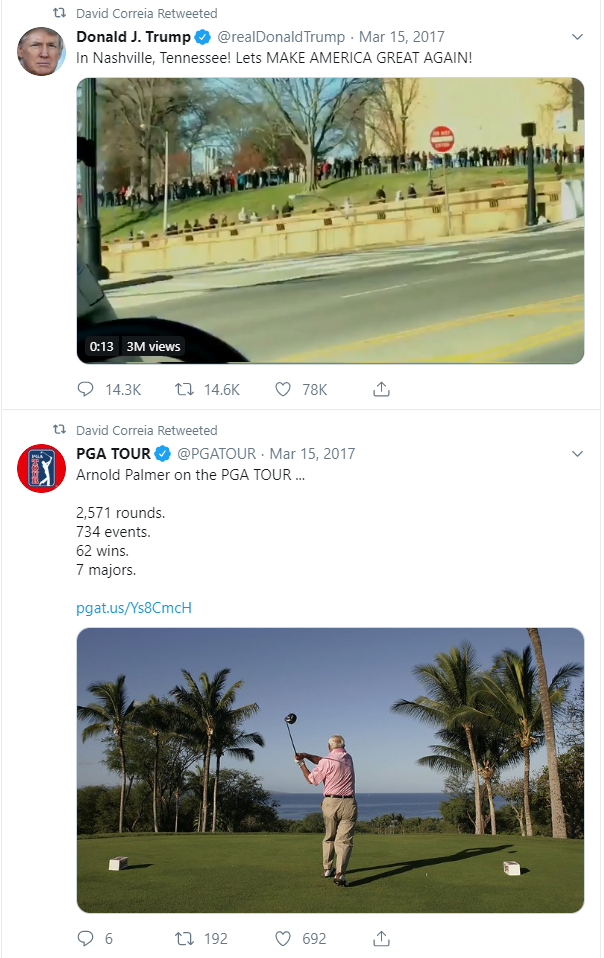Click Trump's verified badge
The height and width of the screenshot is (958, 604).
click(x=204, y=36)
